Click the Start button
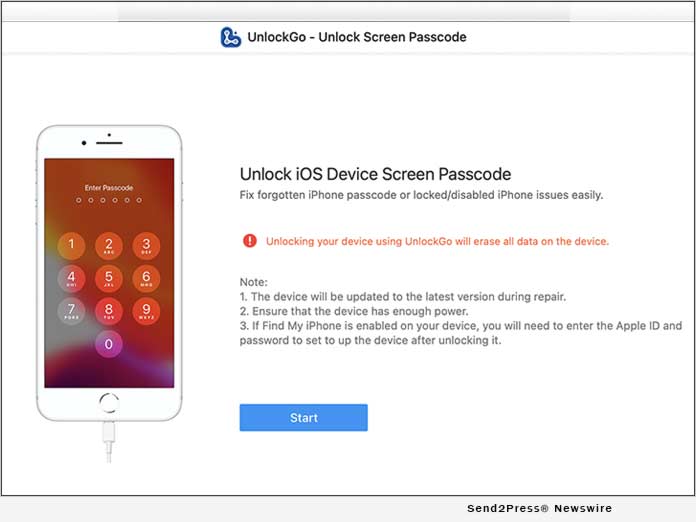 pyautogui.click(x=304, y=417)
